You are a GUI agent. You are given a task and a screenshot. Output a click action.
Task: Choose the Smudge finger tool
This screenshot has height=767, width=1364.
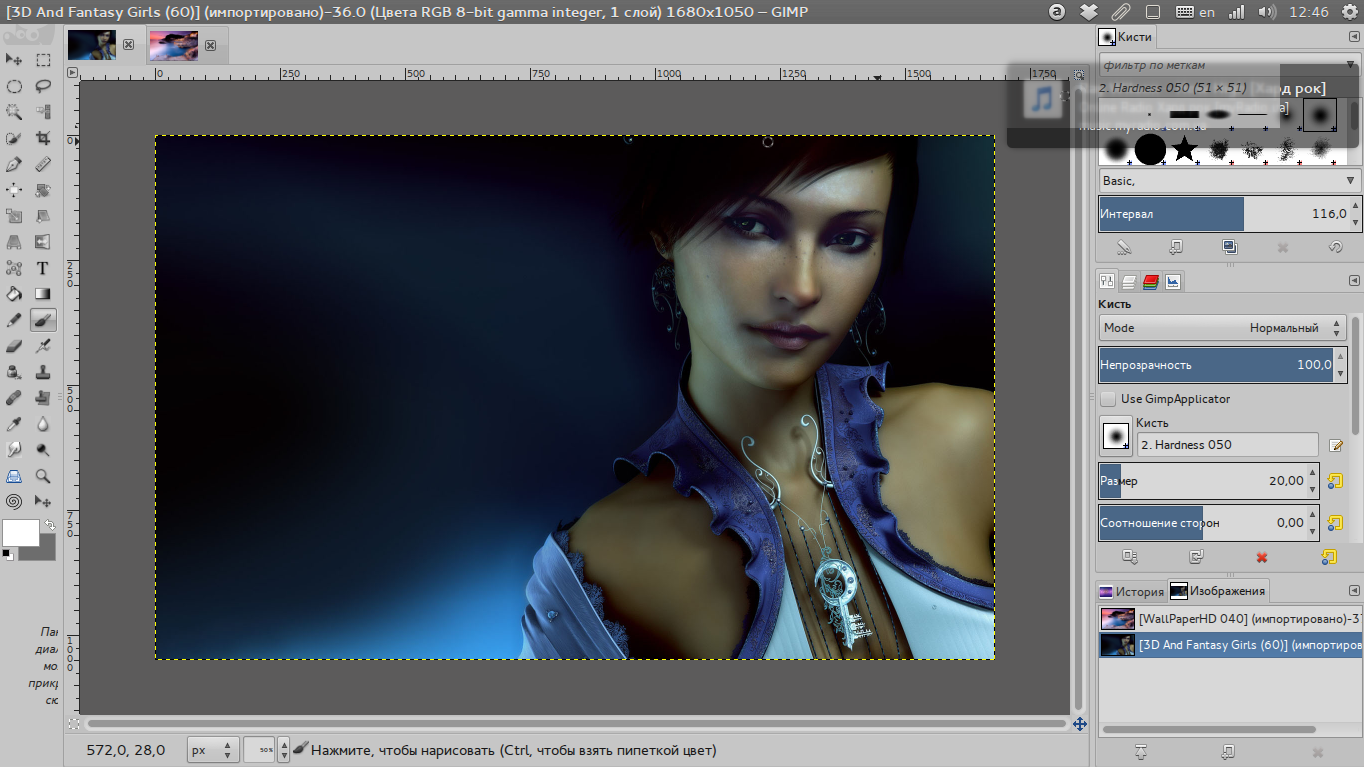pyautogui.click(x=14, y=450)
